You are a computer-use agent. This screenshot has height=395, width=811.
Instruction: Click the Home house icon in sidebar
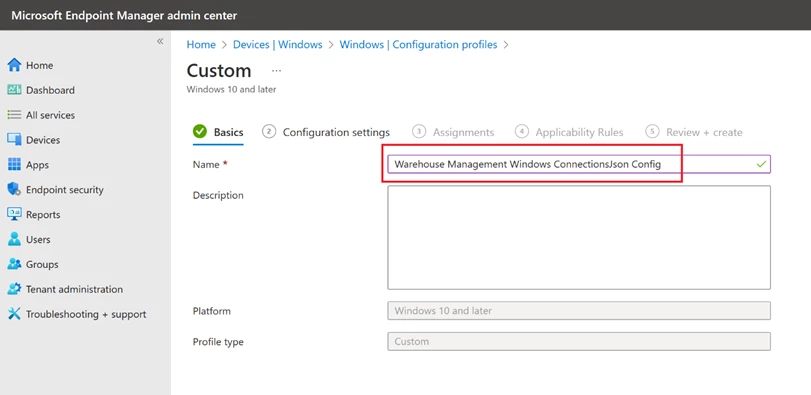point(14,65)
